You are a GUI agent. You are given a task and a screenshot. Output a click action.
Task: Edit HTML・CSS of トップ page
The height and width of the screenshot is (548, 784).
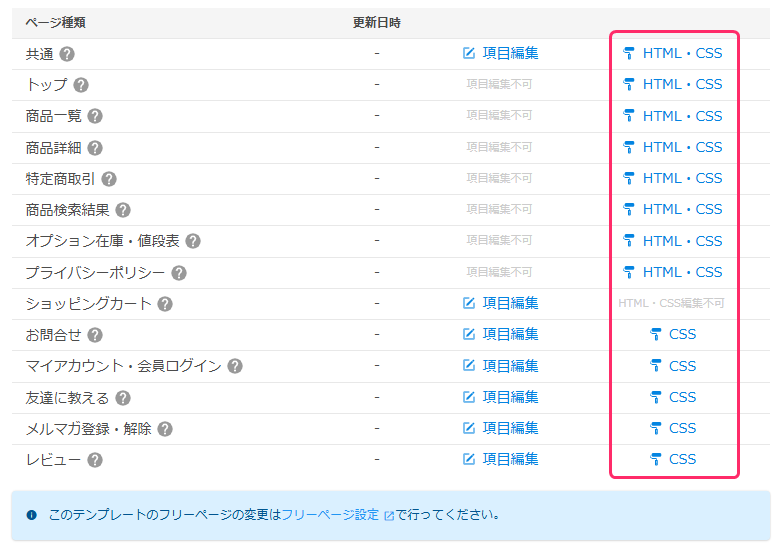tap(672, 84)
